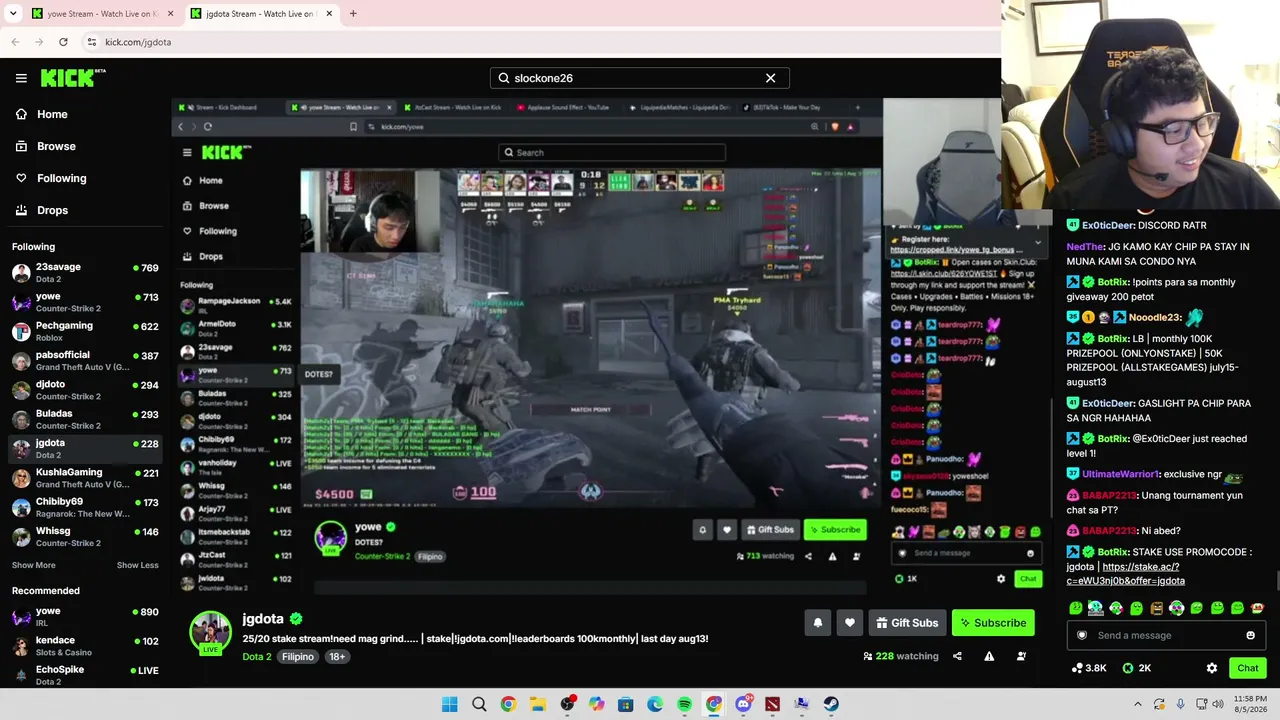Click the 3.8K channel points balance
Viewport: 1280px width, 720px height.
coord(1088,668)
